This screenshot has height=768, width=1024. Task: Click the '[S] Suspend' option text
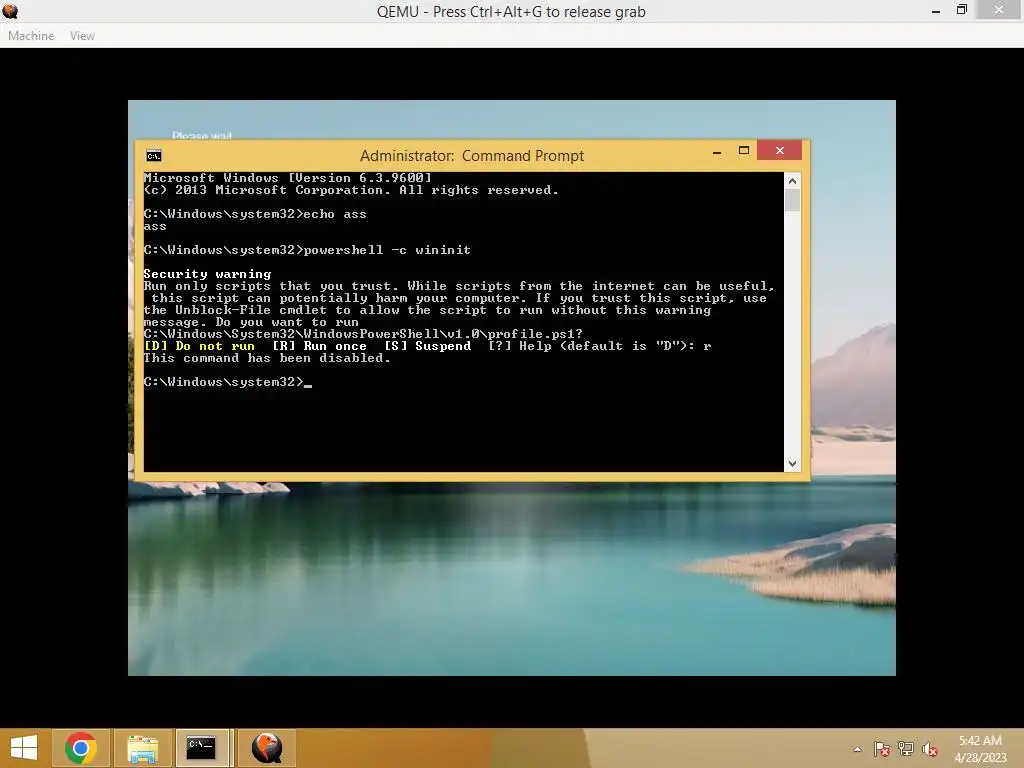(427, 346)
